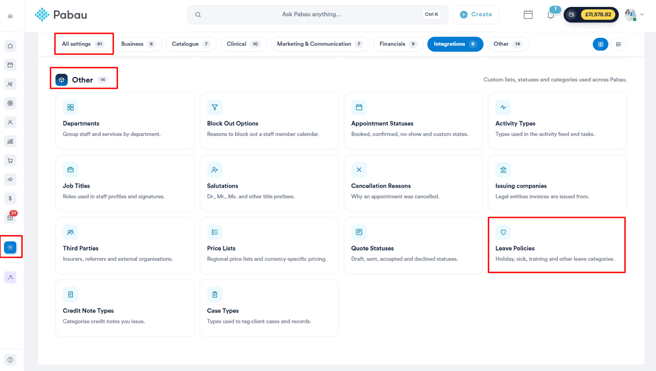The image size is (656, 371).
Task: Click the Ask Pabau anything search field
Action: [x=318, y=15]
